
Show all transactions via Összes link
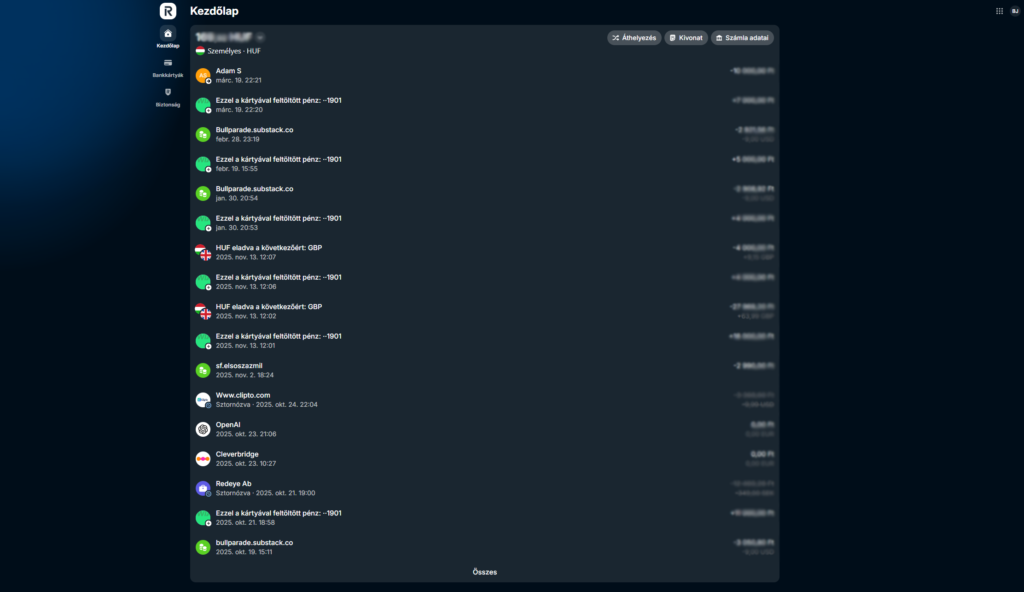(485, 572)
